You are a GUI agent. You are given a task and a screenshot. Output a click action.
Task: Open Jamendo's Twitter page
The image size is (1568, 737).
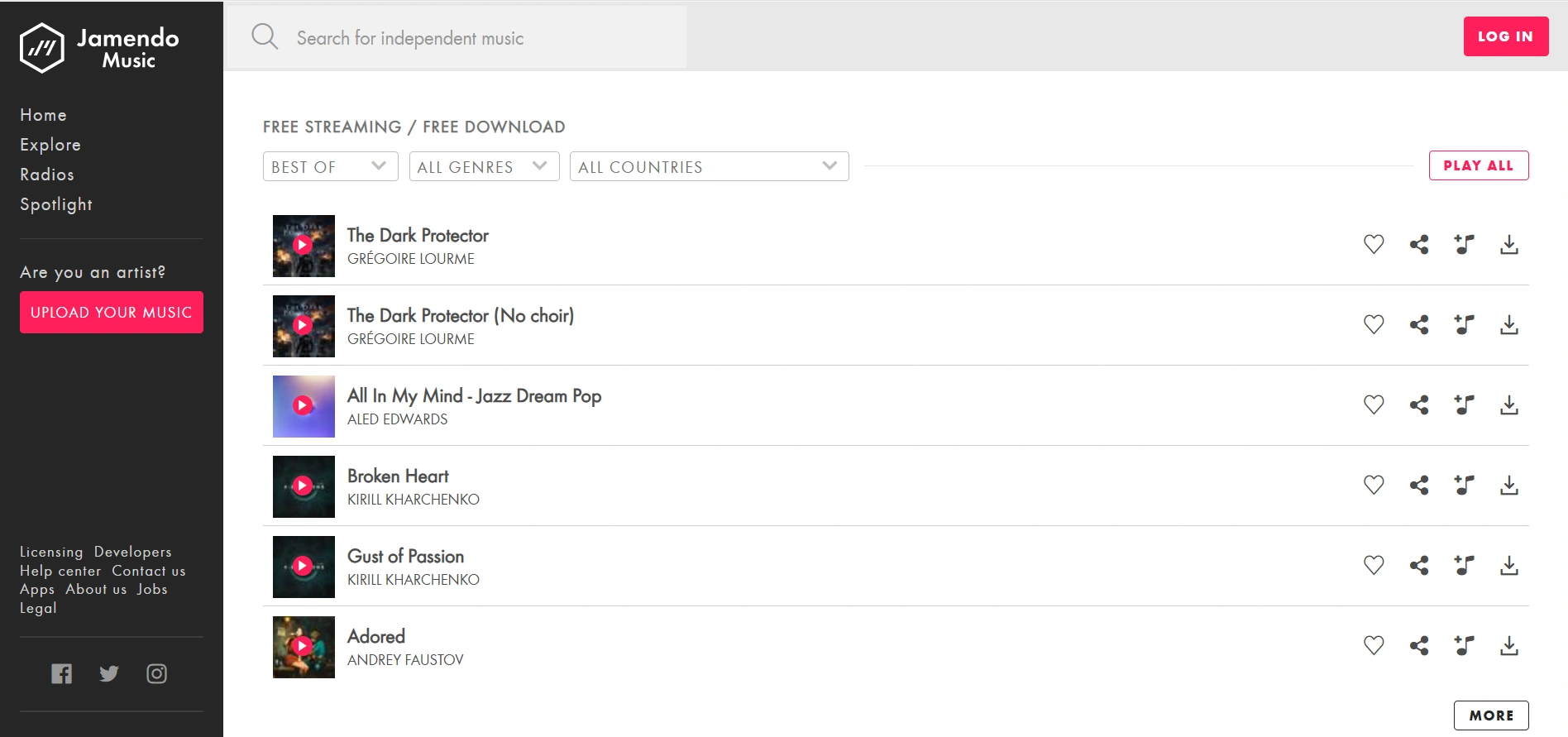coord(109,673)
